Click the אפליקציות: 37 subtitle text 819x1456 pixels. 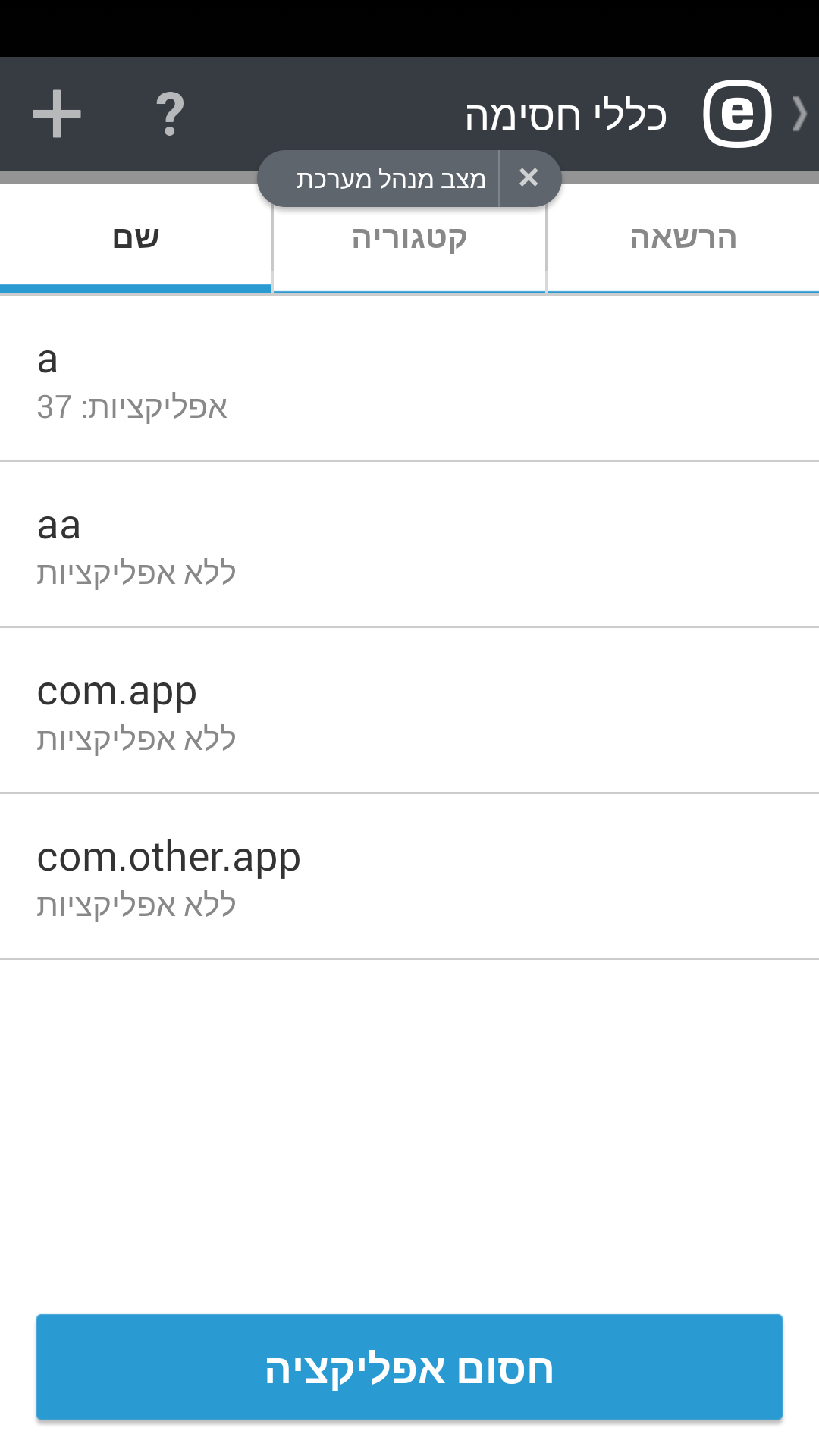click(133, 407)
